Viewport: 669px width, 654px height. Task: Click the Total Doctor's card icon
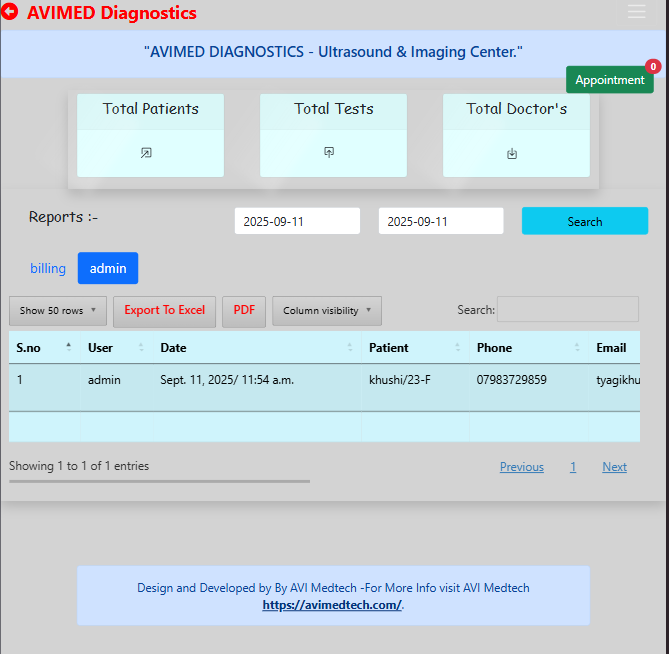(x=512, y=154)
